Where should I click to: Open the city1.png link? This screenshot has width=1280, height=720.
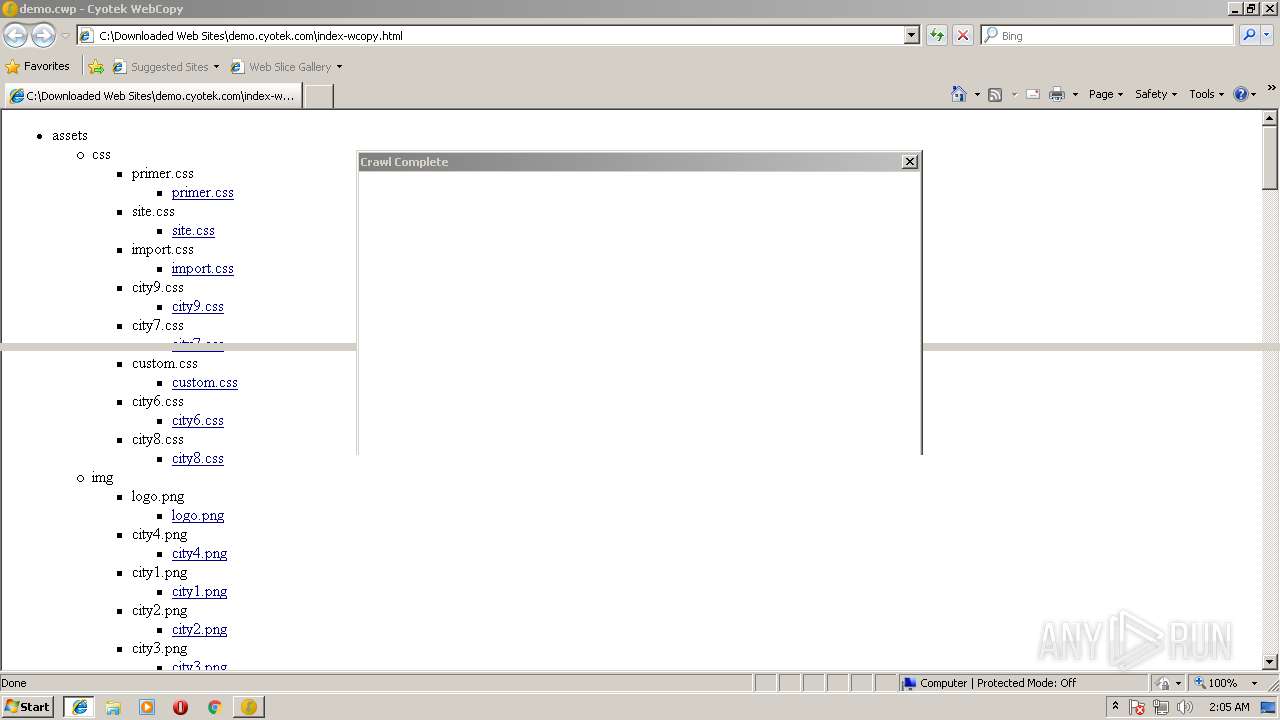tap(199, 591)
